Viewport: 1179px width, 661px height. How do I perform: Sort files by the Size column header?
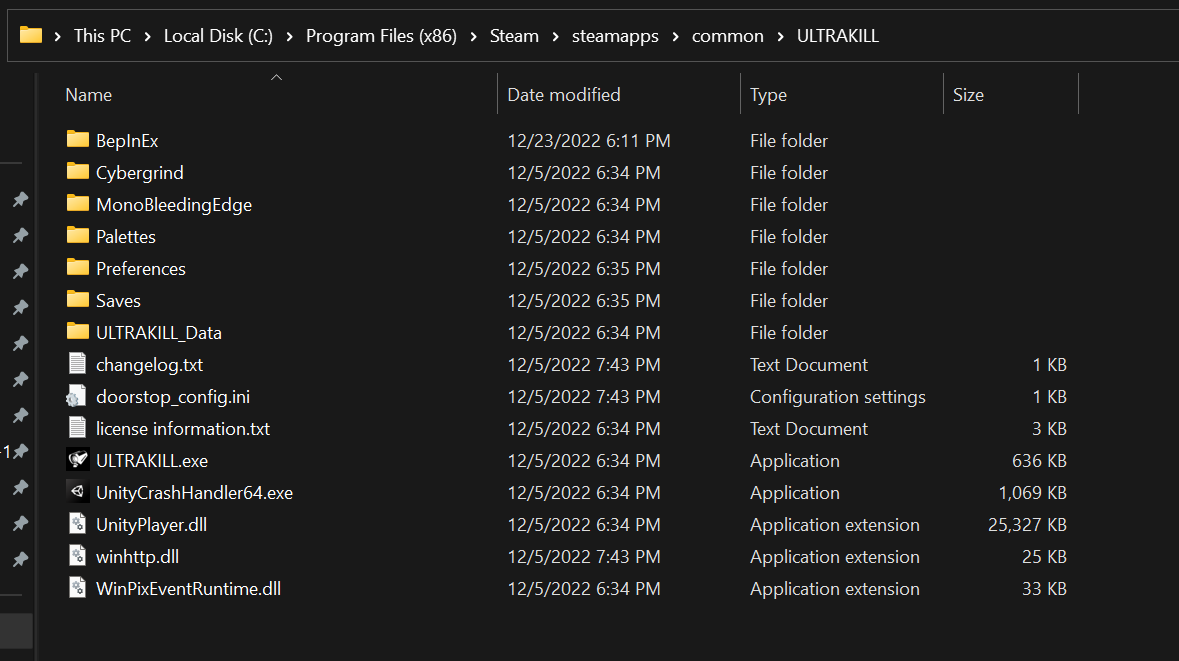coord(967,93)
